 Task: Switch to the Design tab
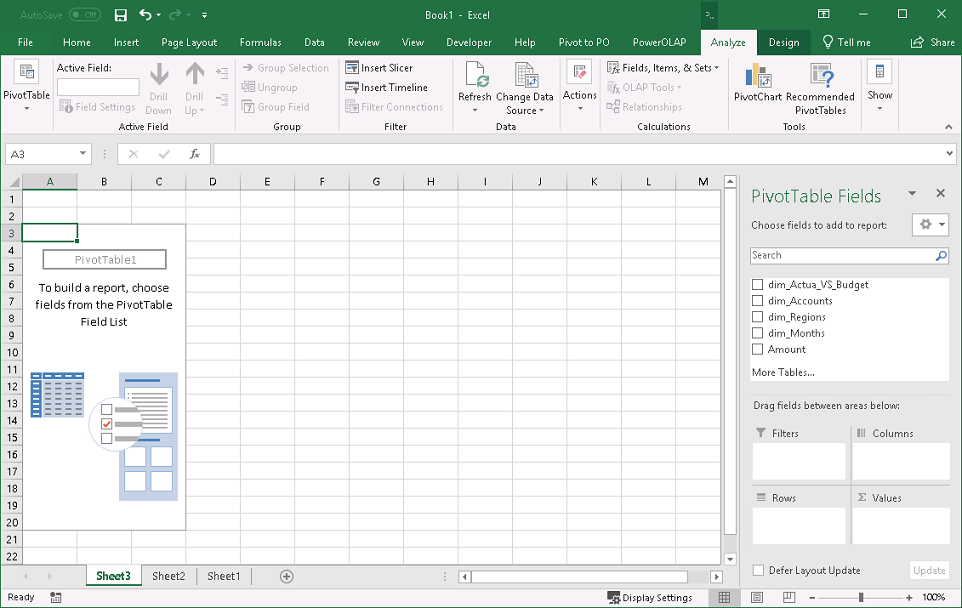pyautogui.click(x=784, y=42)
